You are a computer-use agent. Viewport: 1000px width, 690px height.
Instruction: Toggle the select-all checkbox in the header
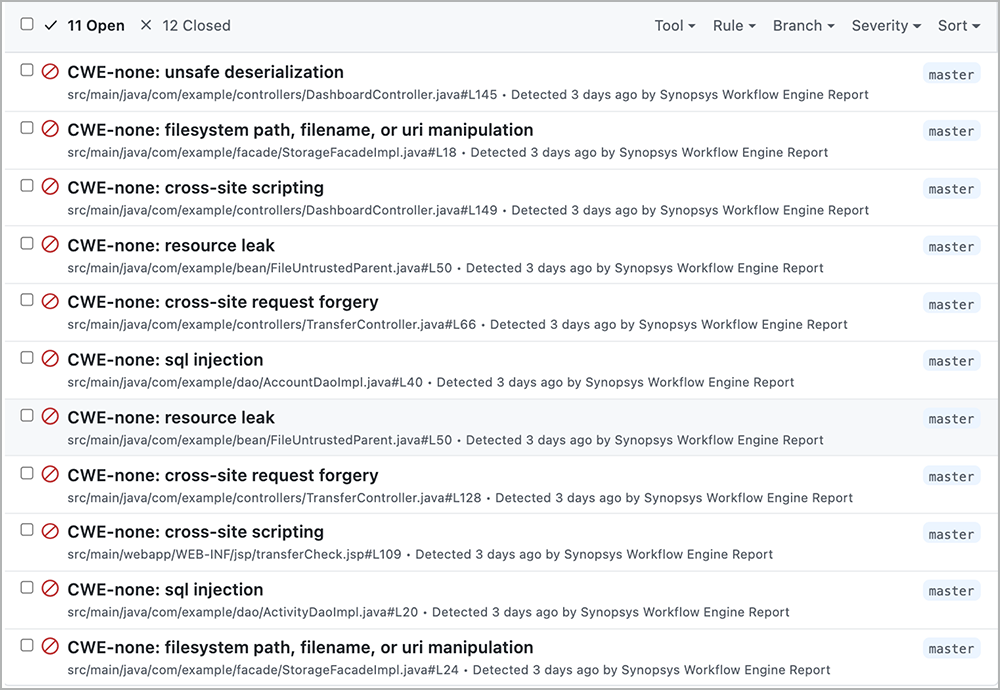tap(27, 24)
